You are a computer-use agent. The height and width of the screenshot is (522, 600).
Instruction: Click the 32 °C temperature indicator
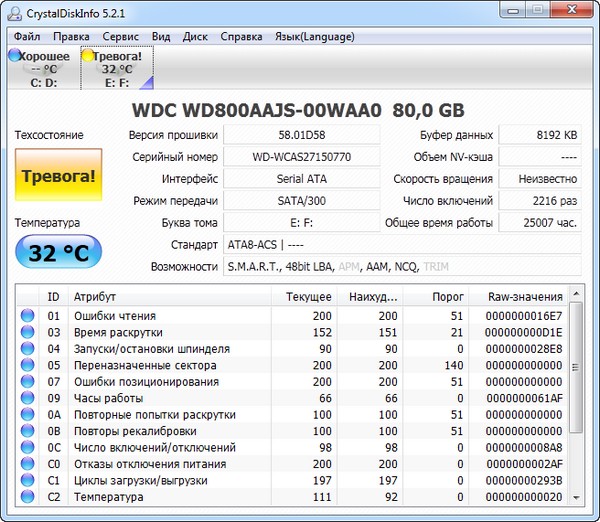click(x=59, y=253)
